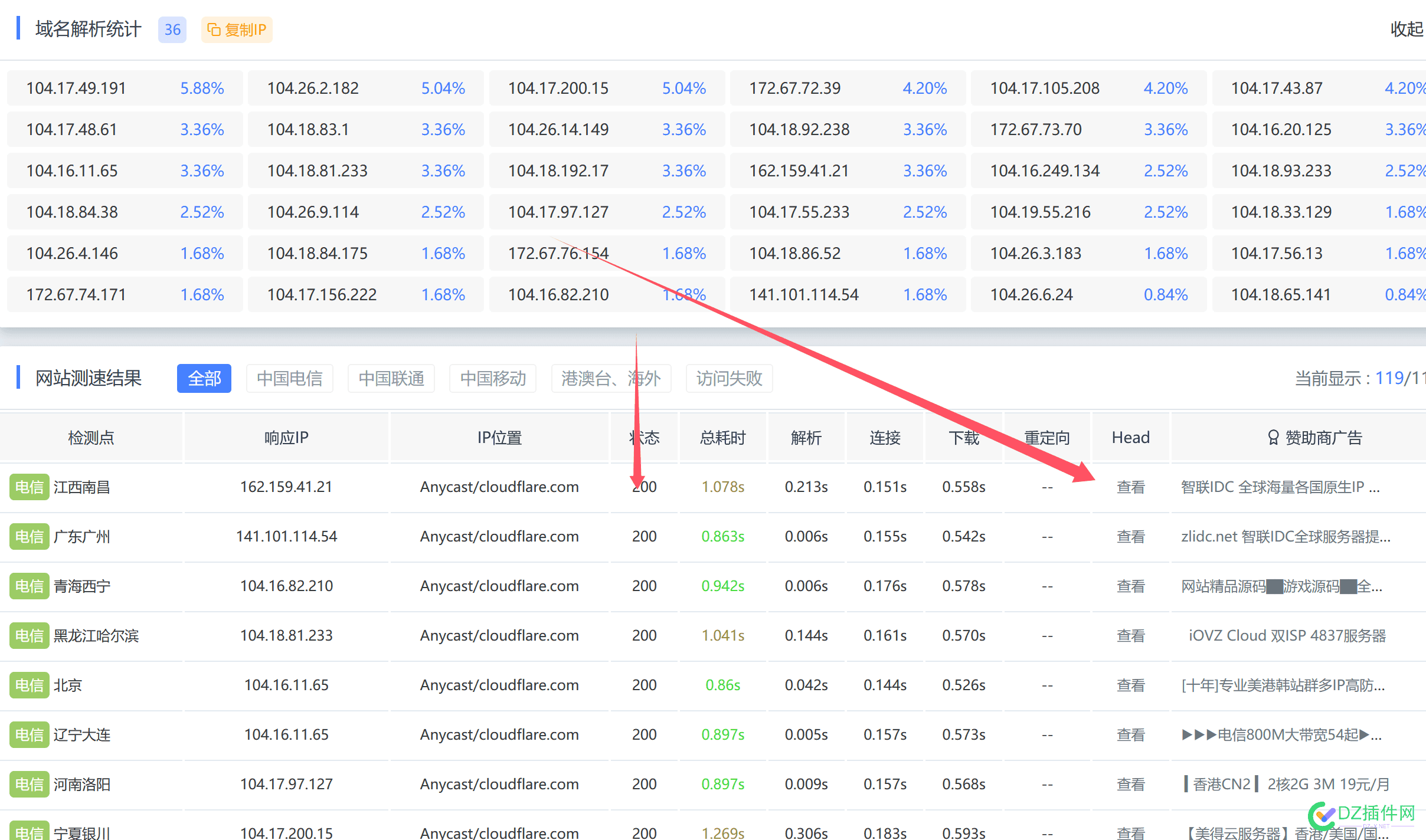Show the 访问失败 tab
Image resolution: width=1426 pixels, height=840 pixels.
730,378
